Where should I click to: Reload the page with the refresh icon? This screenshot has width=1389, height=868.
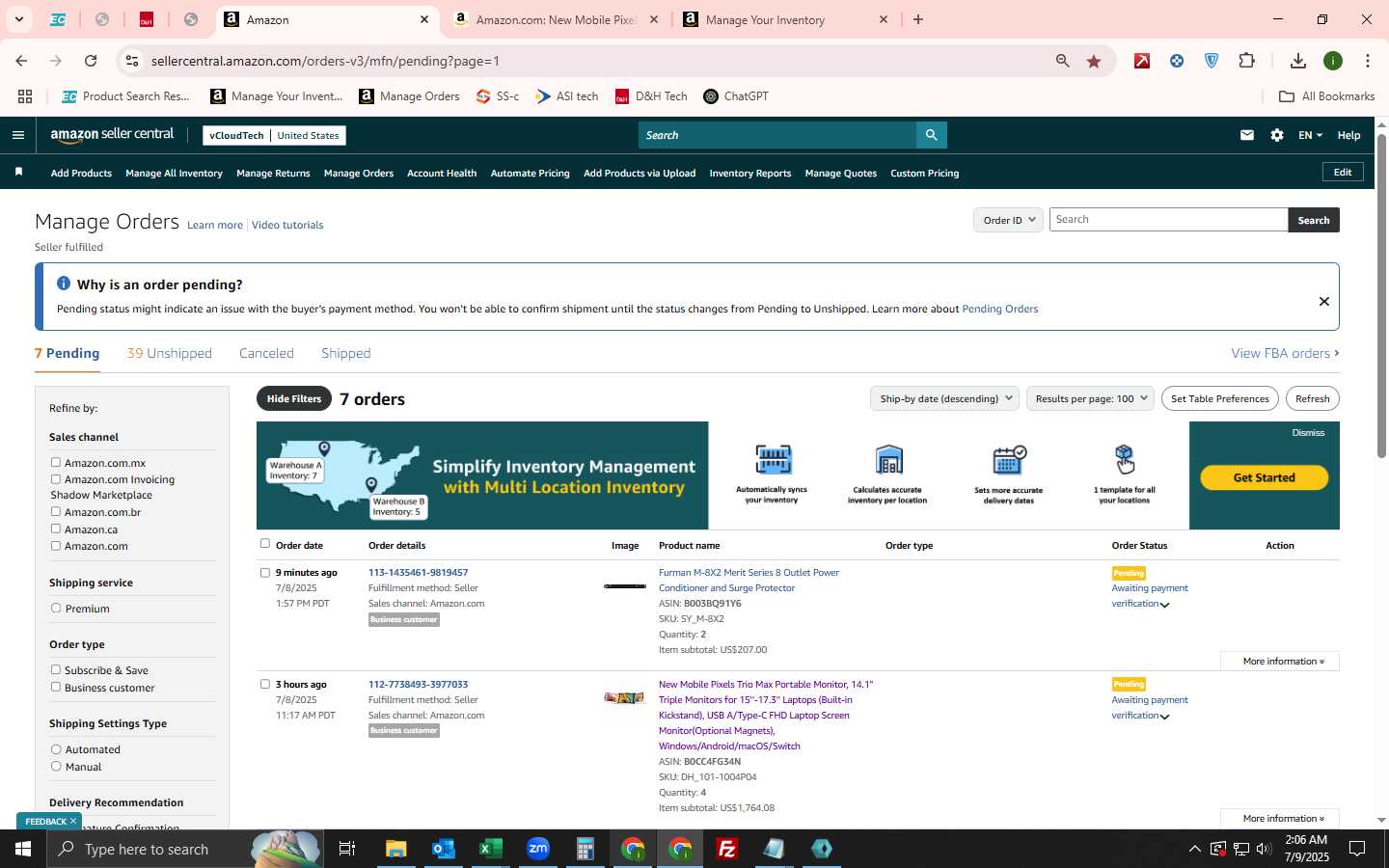click(x=91, y=61)
